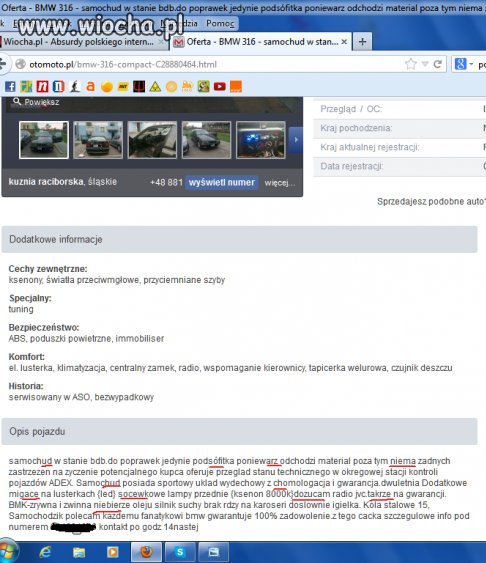The height and width of the screenshot is (563, 486).
Task: Open the last taskbar window icon
Action: pos(214,552)
